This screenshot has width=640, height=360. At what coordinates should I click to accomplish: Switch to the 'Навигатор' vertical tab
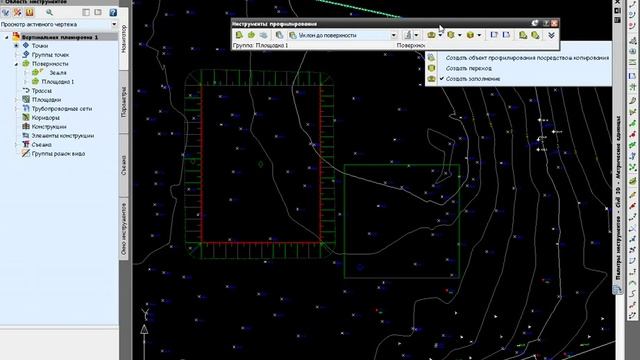[124, 39]
